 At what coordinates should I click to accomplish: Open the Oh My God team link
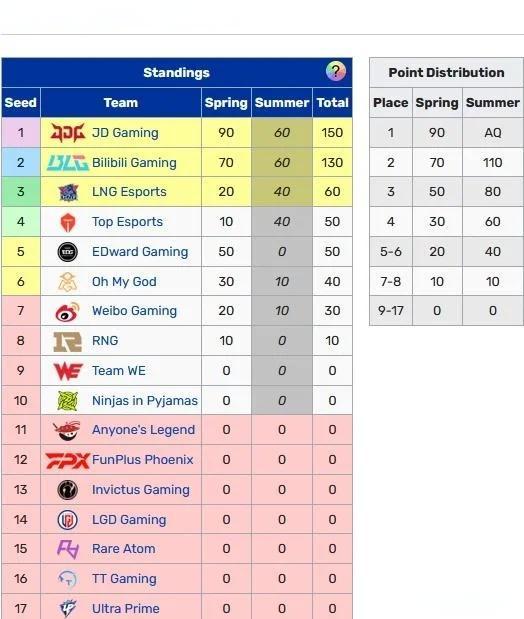pyautogui.click(x=124, y=281)
